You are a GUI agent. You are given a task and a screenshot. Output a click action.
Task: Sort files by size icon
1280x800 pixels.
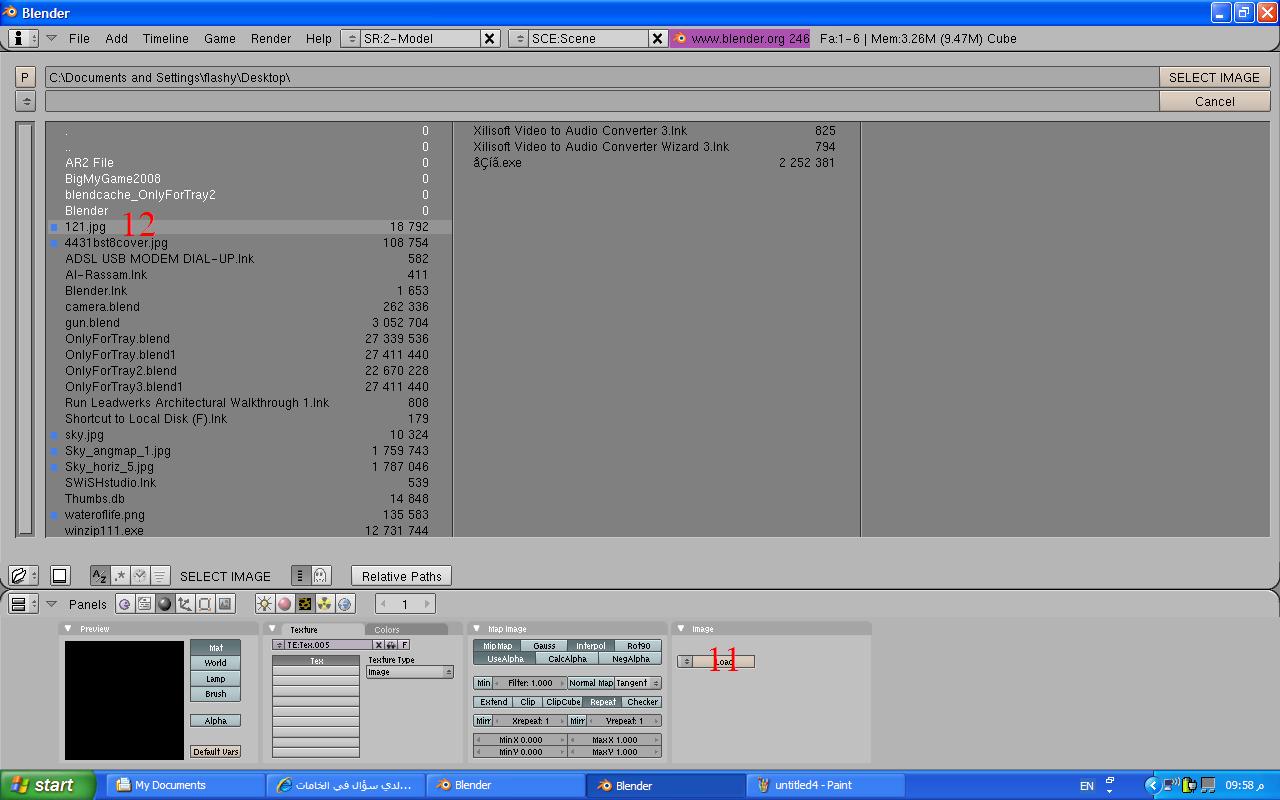pyautogui.click(x=160, y=576)
